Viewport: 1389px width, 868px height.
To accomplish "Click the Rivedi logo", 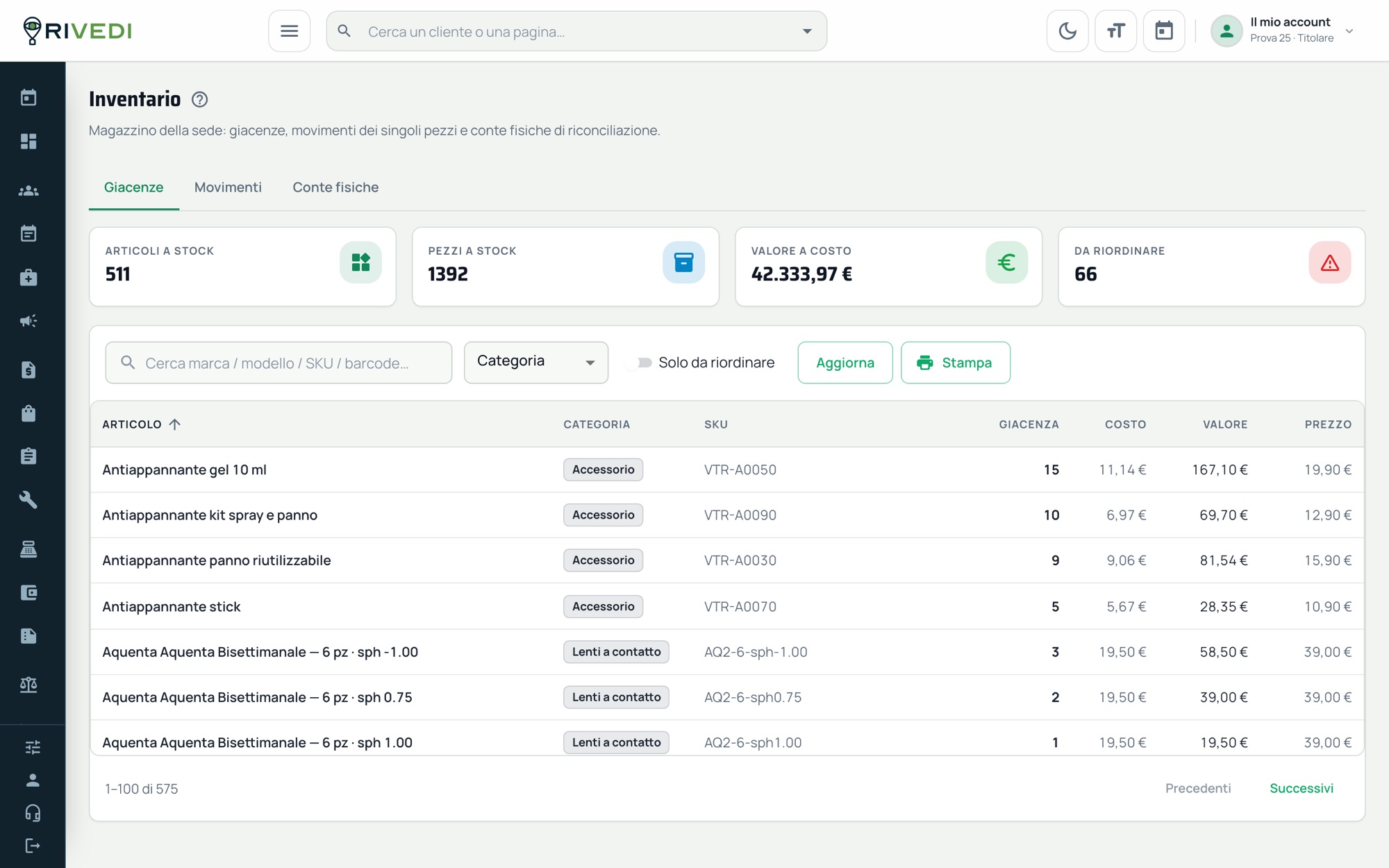I will tap(77, 31).
